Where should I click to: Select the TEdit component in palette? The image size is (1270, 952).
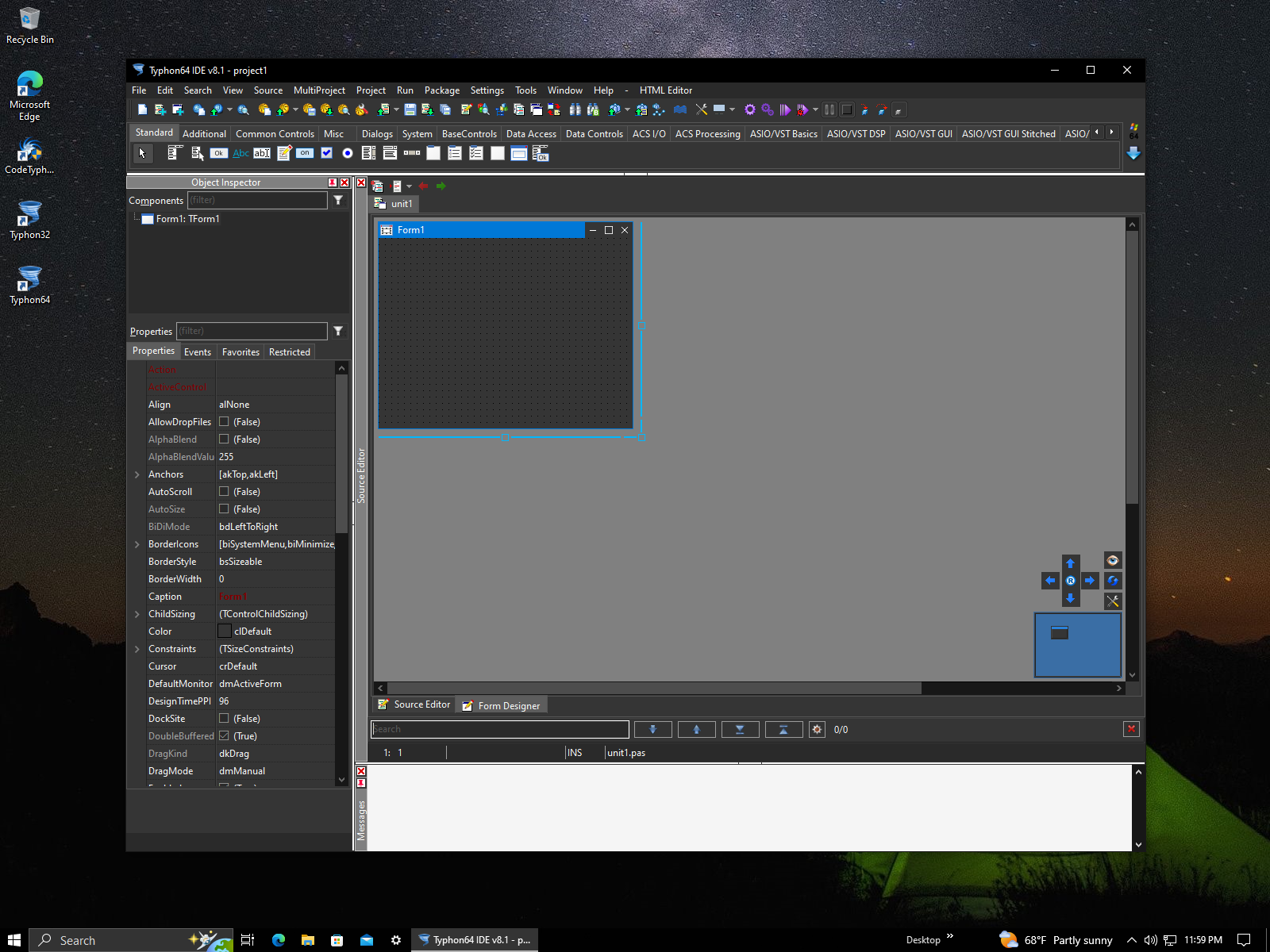262,154
